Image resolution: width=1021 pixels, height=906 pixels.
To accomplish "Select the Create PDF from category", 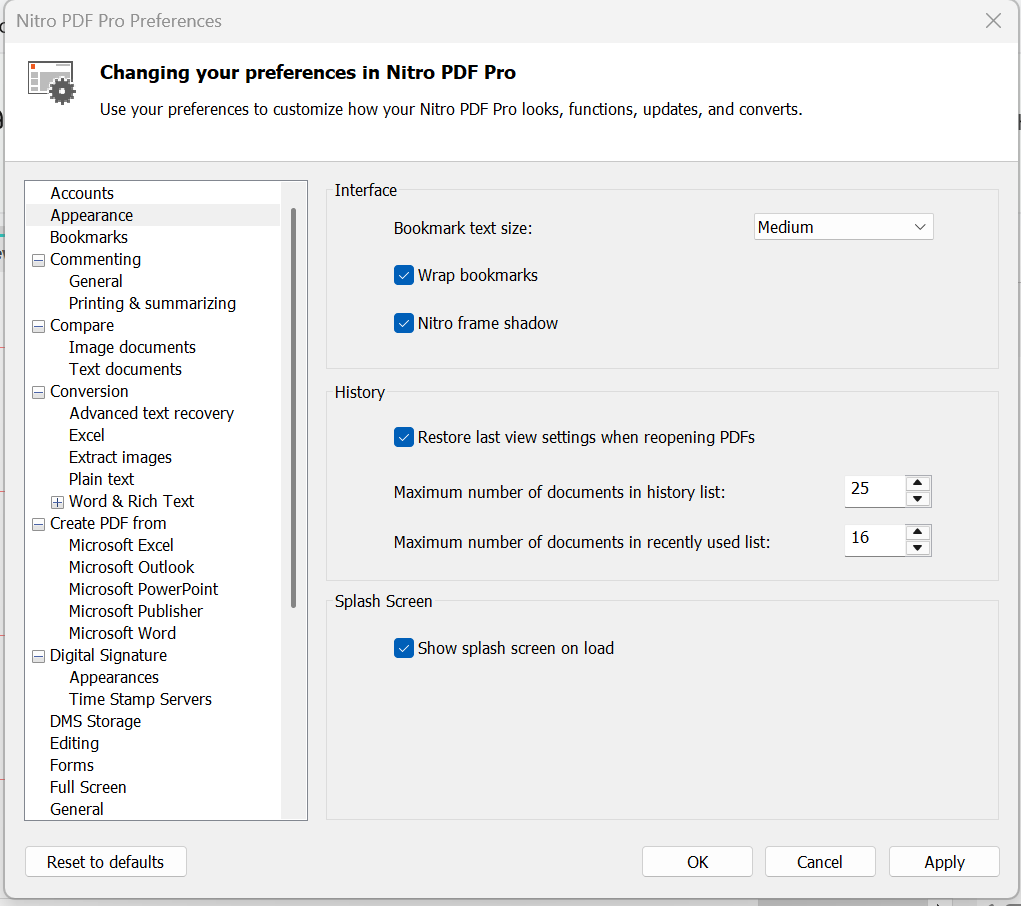I will (x=108, y=524).
